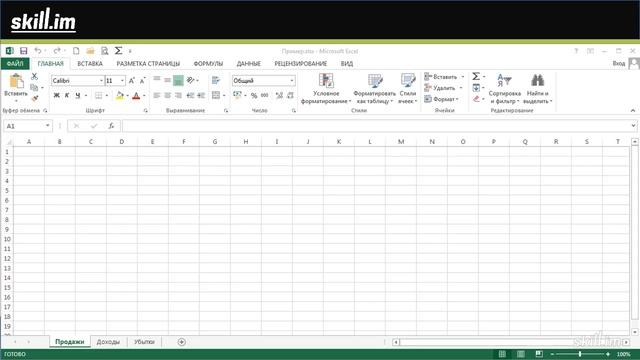Open the Стили ячеек gallery
This screenshot has height=360, width=640.
(407, 89)
